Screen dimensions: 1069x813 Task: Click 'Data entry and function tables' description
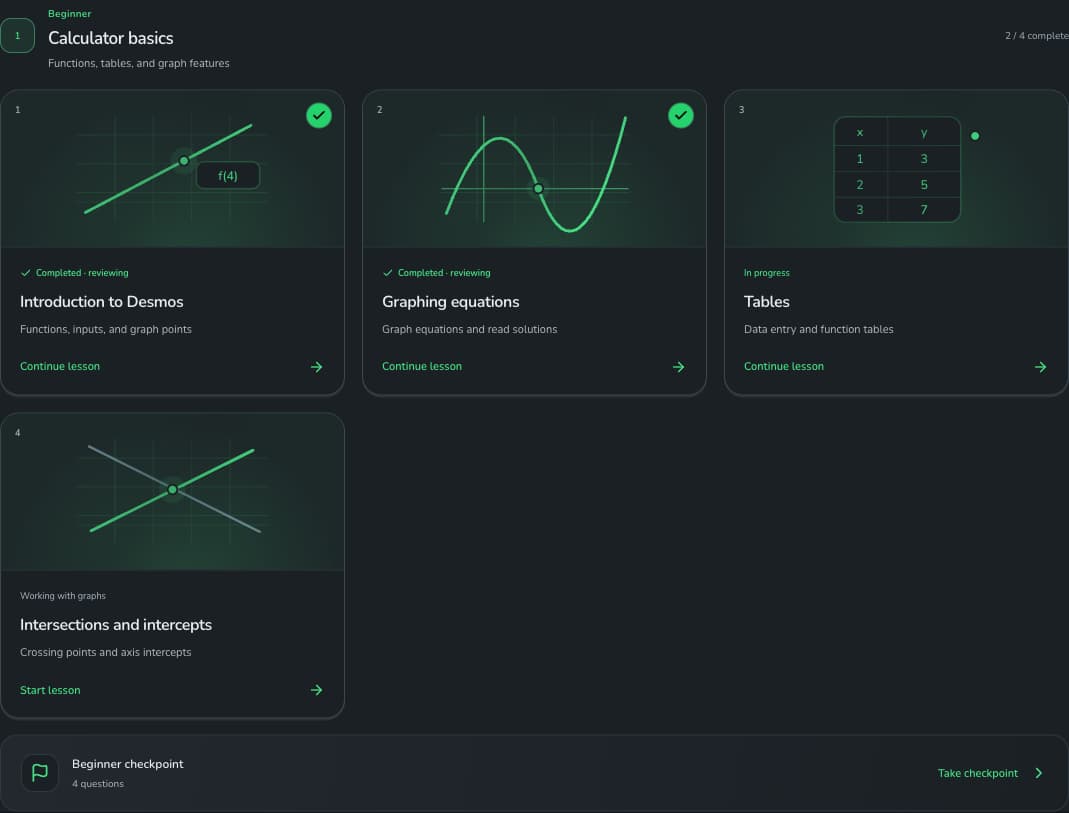(x=819, y=329)
